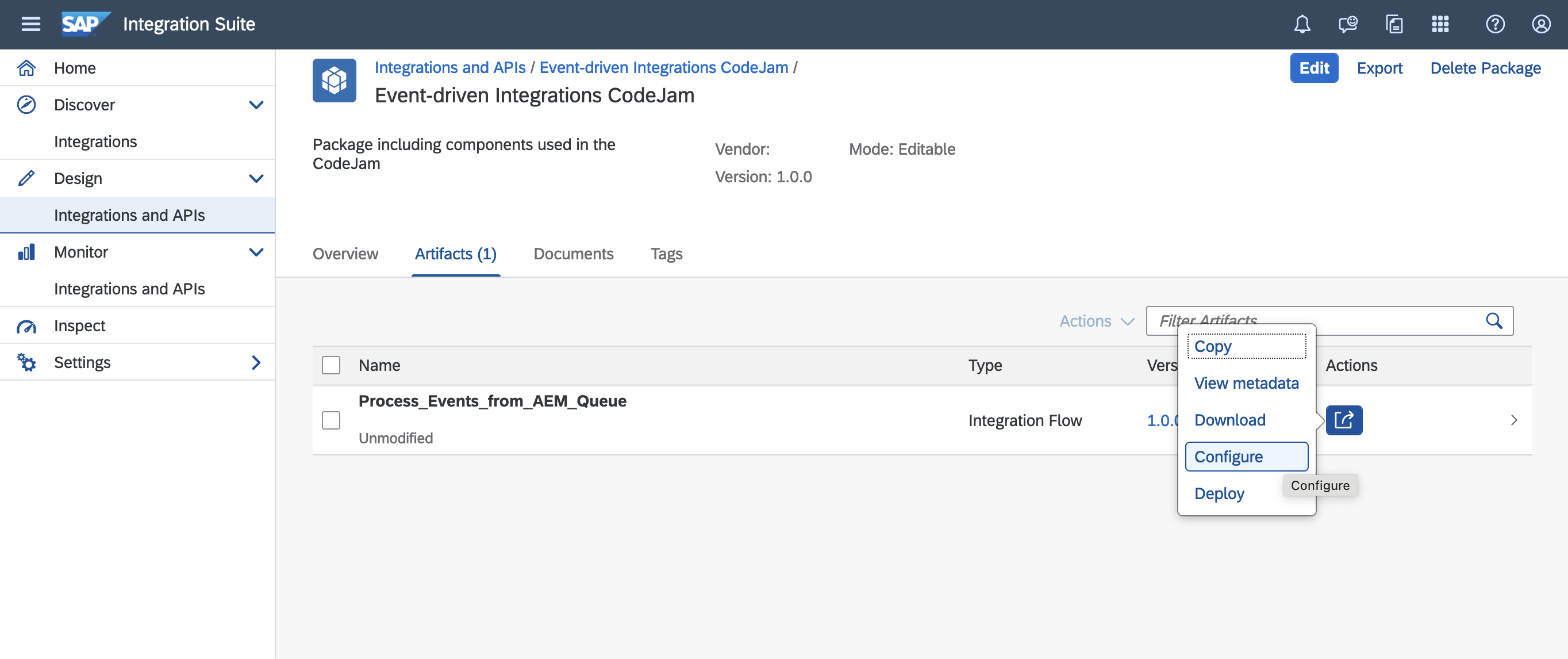This screenshot has height=659, width=1568.
Task: Choose View metadata from the menu
Action: pos(1246,383)
